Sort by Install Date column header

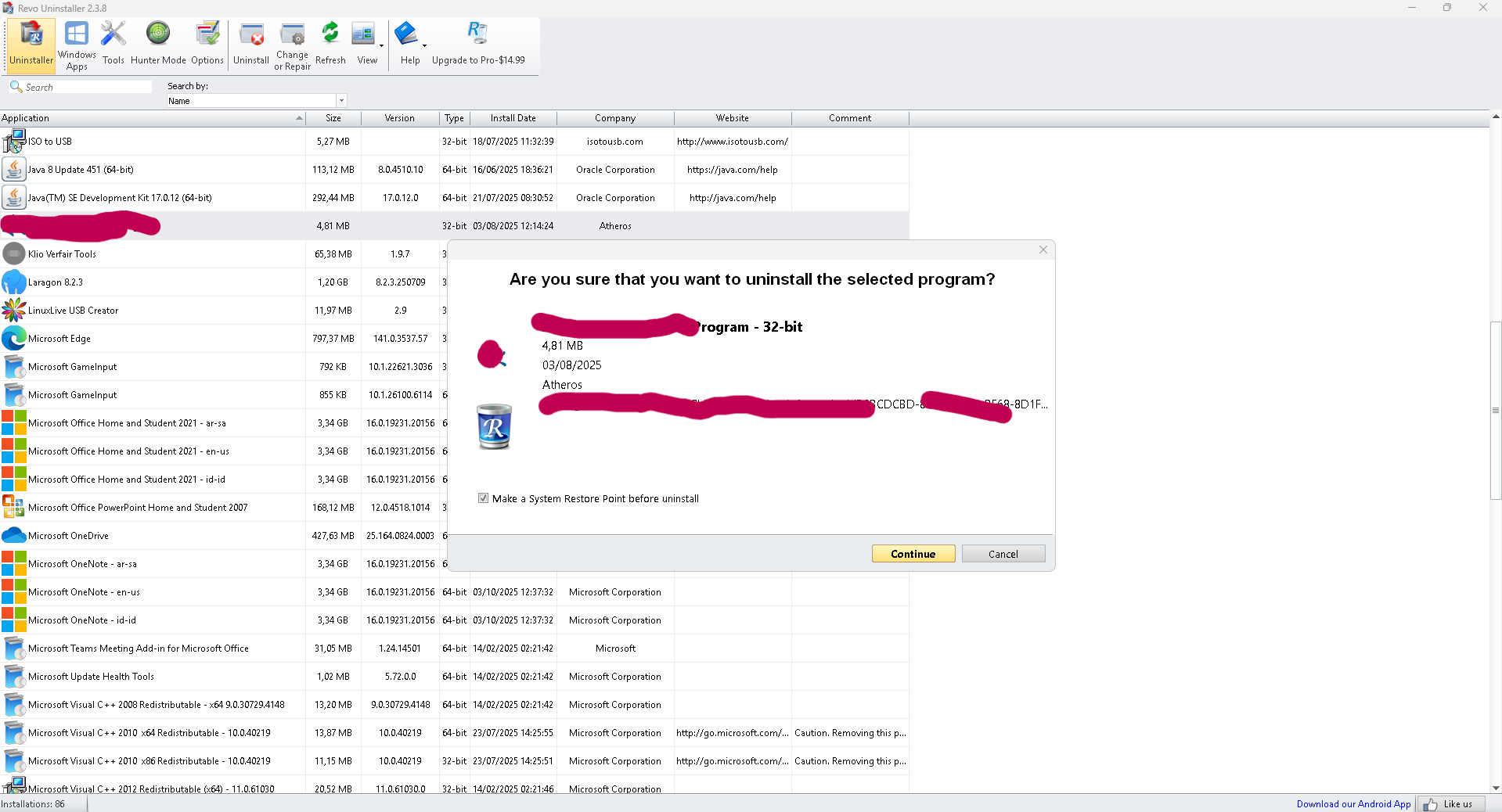[x=513, y=118]
